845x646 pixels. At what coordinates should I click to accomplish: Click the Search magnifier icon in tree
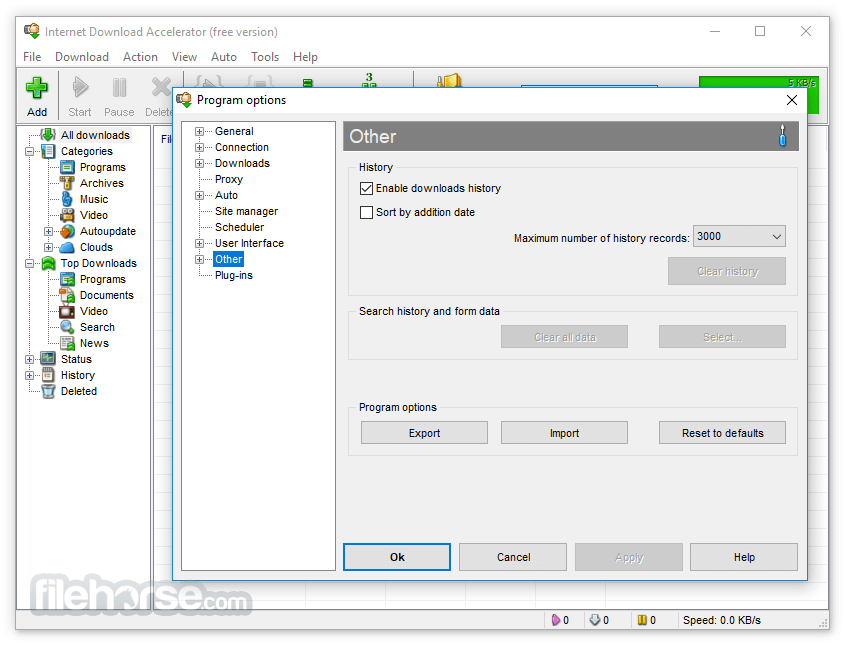[x=67, y=327]
